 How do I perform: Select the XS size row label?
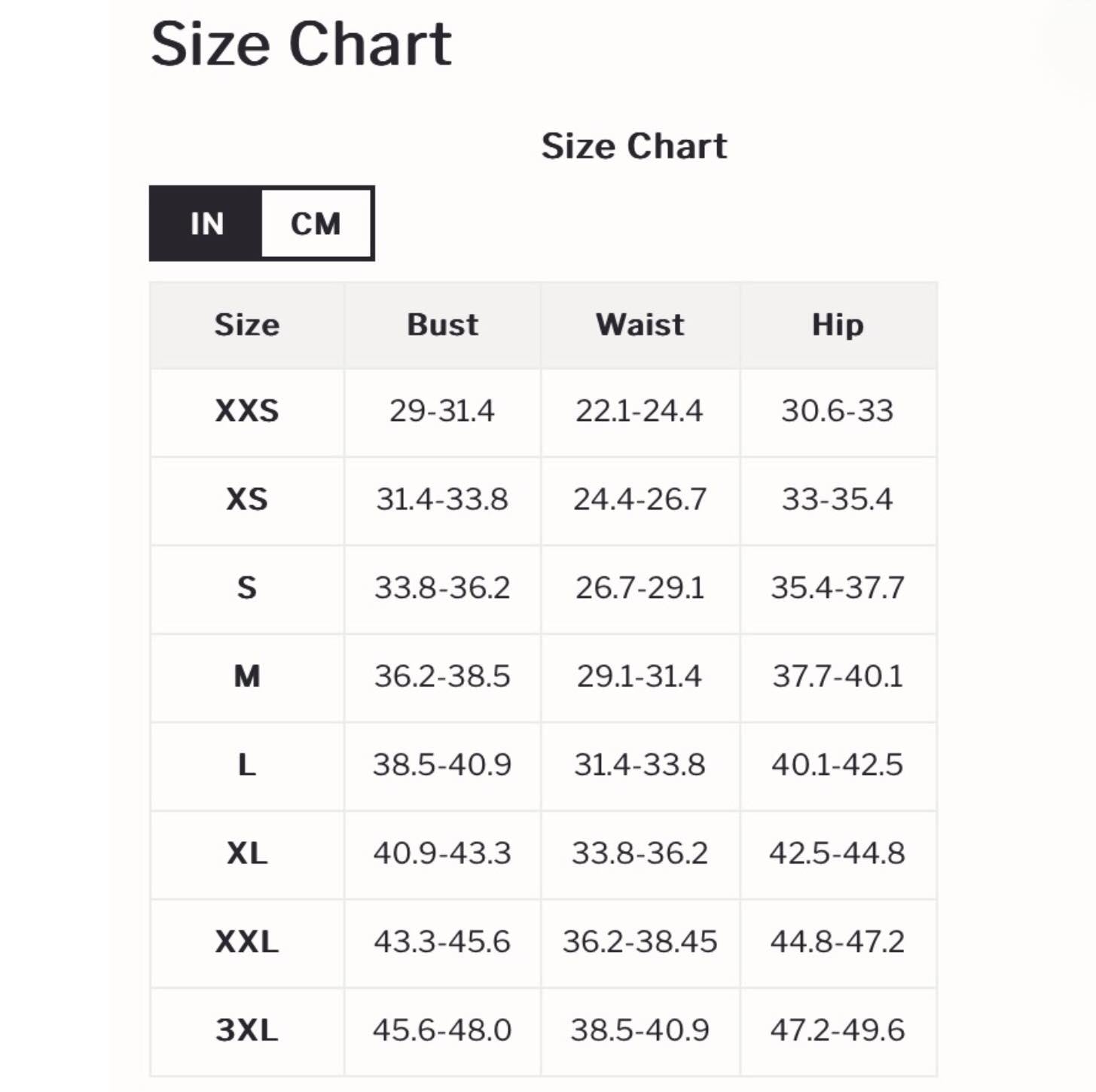(x=247, y=499)
